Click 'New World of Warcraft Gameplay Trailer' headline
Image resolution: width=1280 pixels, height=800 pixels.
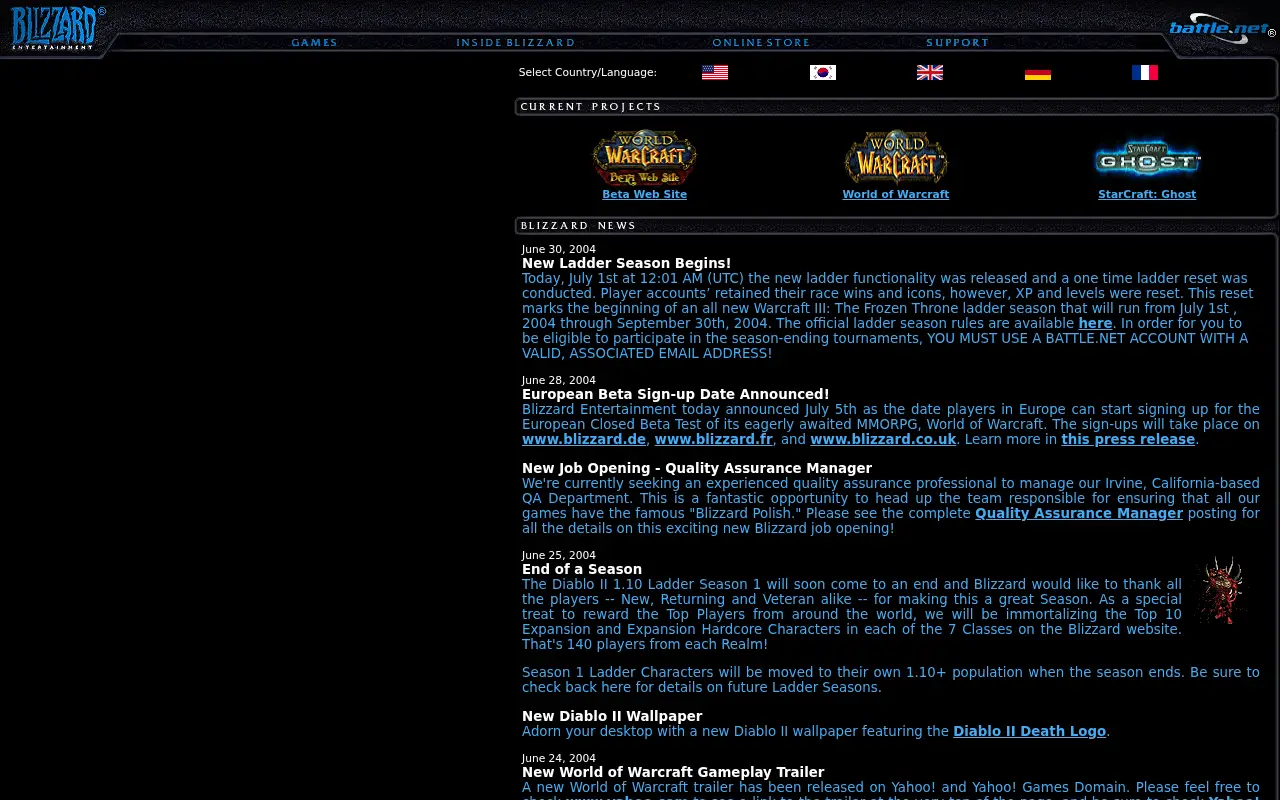673,772
